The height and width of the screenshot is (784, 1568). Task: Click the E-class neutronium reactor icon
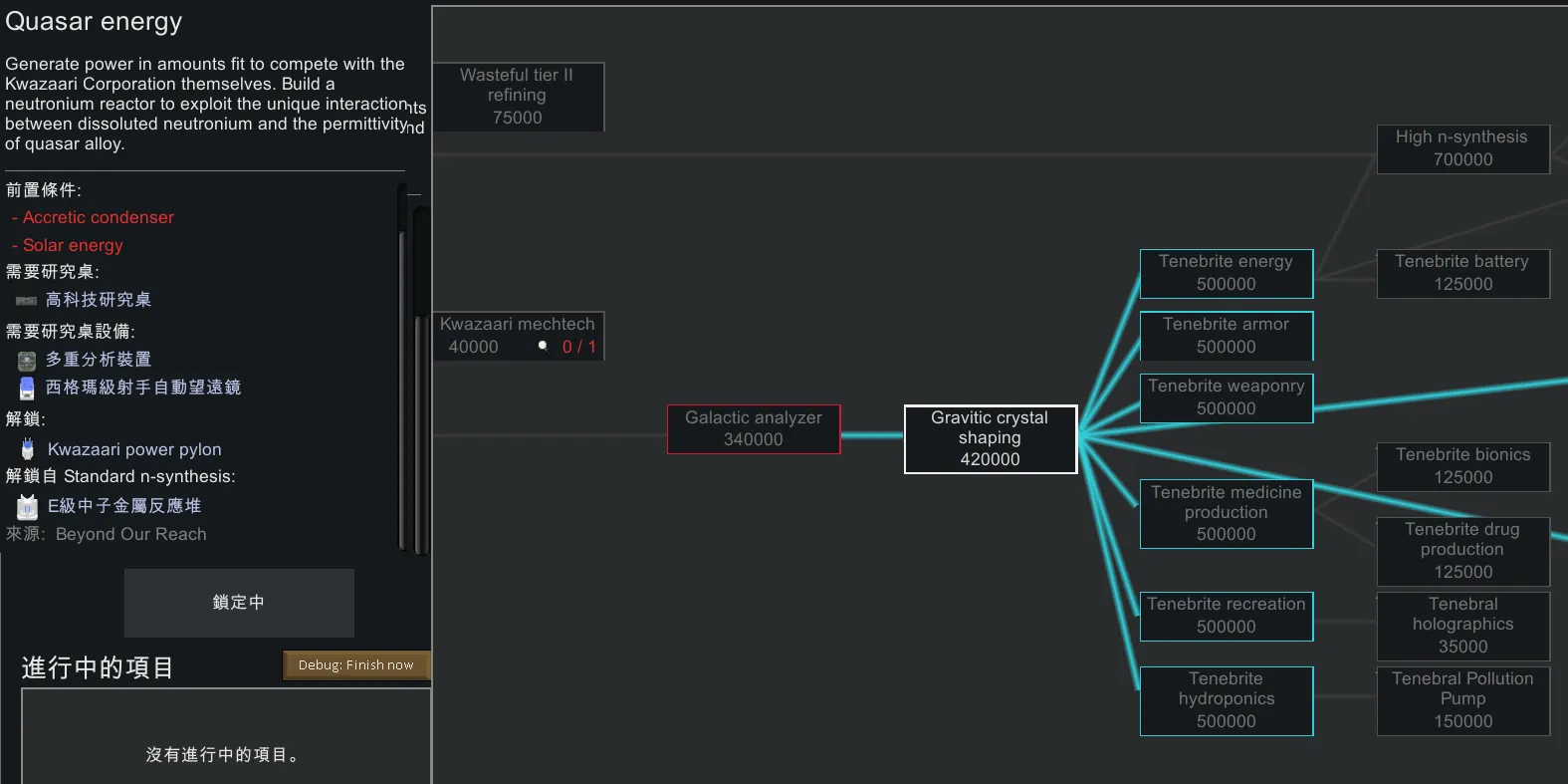point(28,507)
